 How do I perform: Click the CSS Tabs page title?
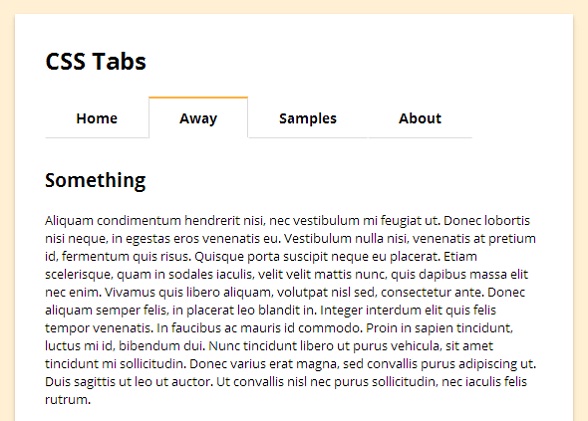[96, 61]
